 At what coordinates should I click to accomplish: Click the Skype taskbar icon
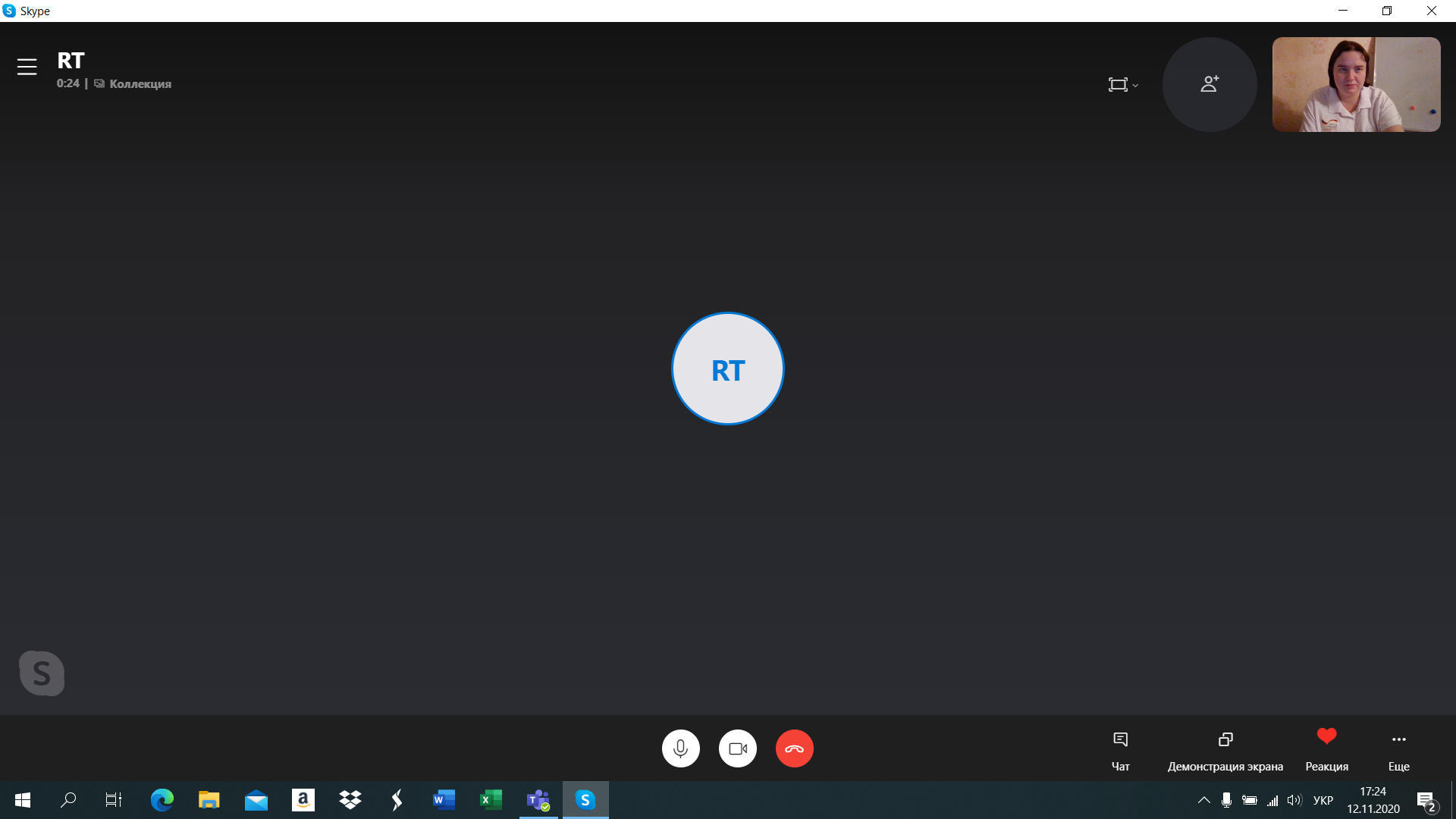pos(585,800)
